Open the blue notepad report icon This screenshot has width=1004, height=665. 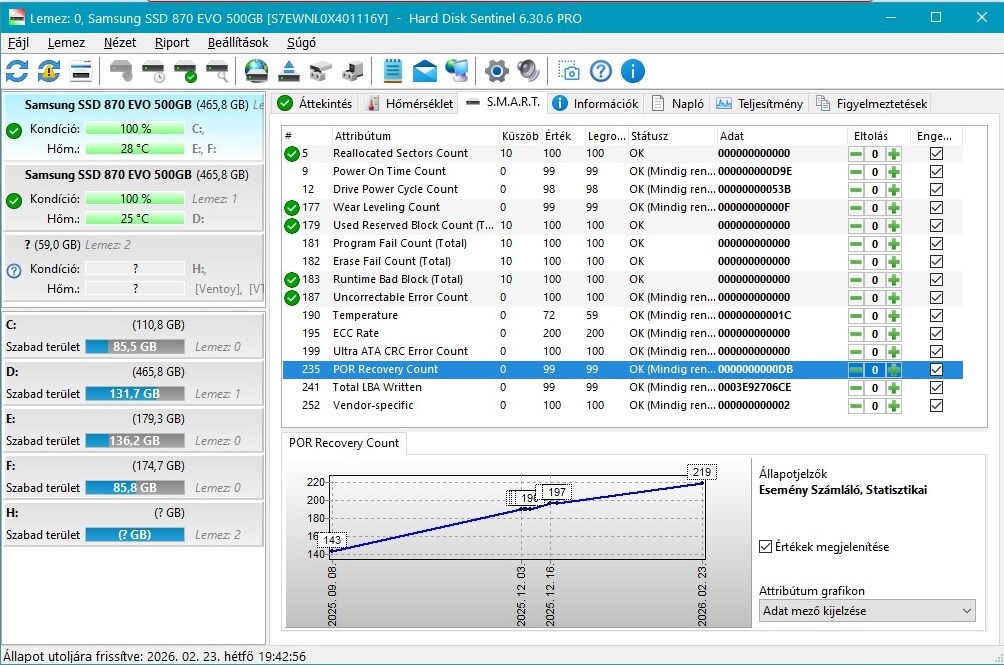coord(393,71)
